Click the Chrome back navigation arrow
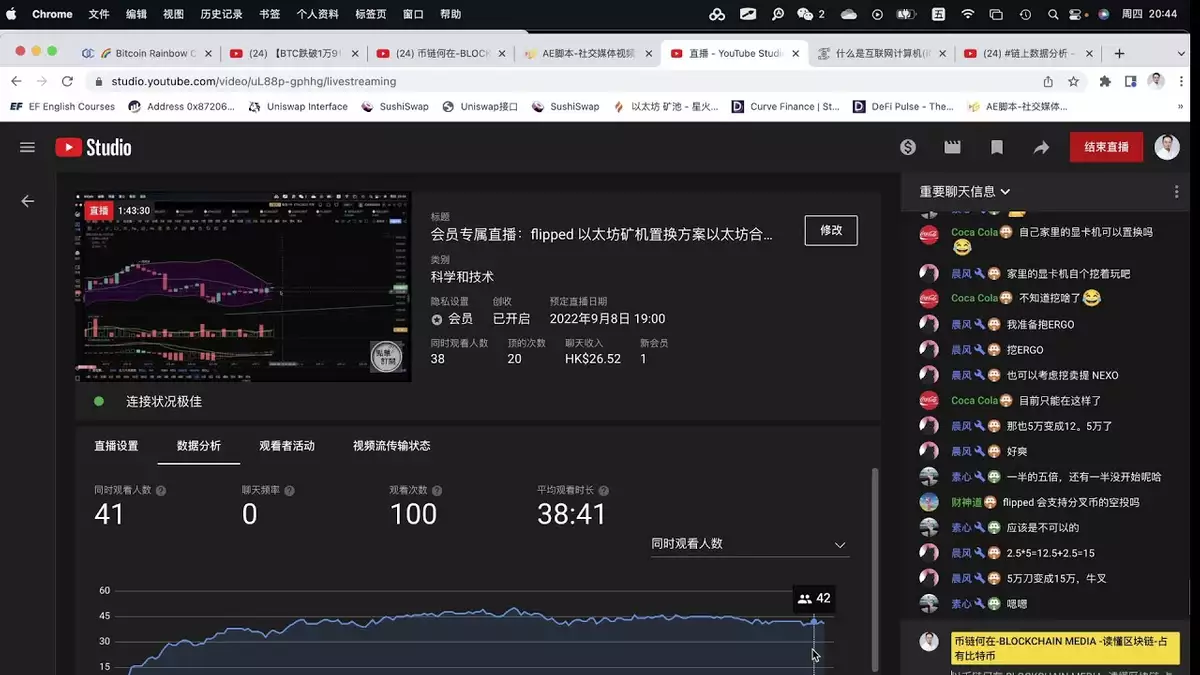 tap(17, 81)
